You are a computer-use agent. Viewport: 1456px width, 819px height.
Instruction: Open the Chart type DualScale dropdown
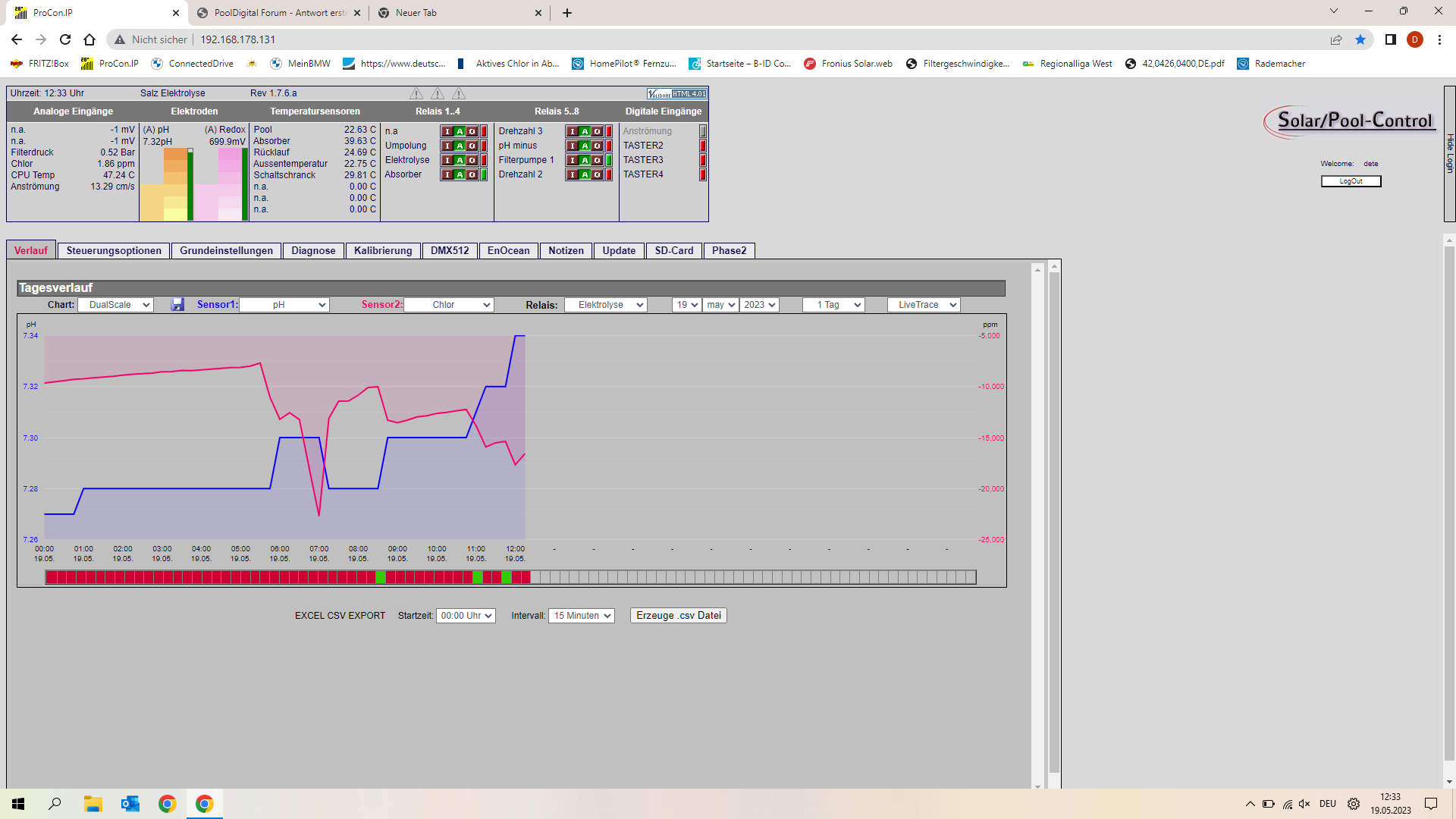(115, 305)
